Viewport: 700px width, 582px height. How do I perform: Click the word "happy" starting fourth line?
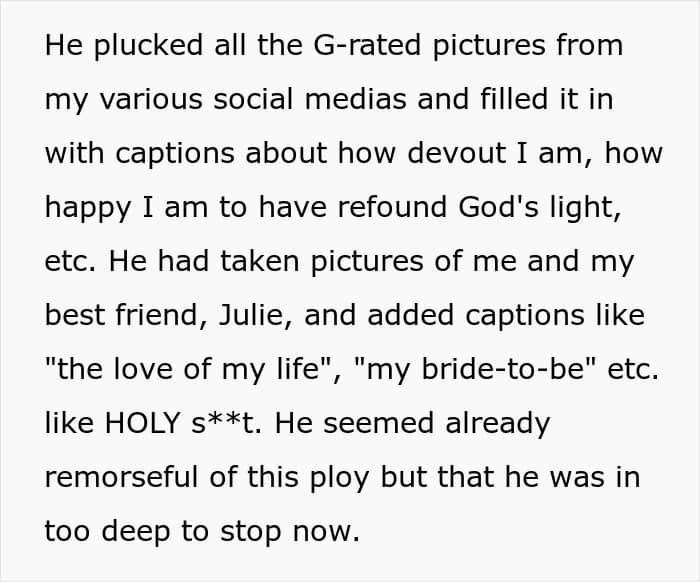point(88,208)
